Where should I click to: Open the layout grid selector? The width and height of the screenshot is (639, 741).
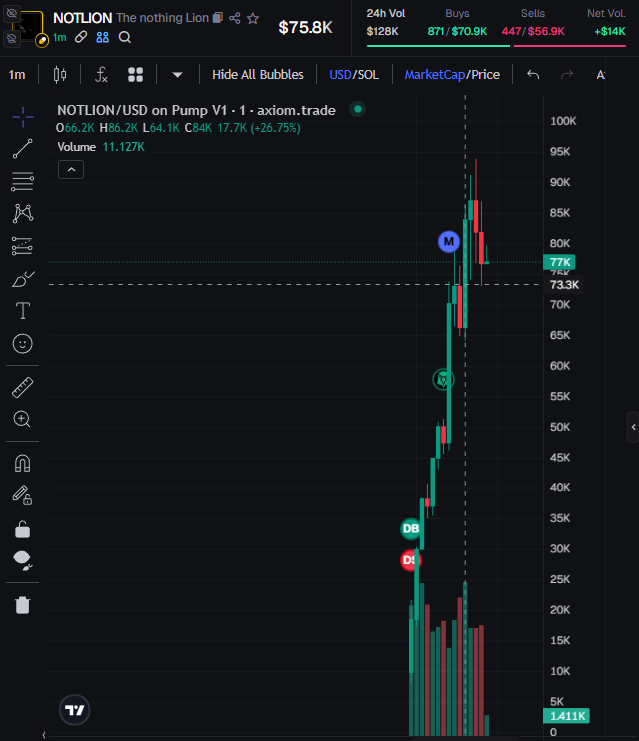tap(136, 75)
